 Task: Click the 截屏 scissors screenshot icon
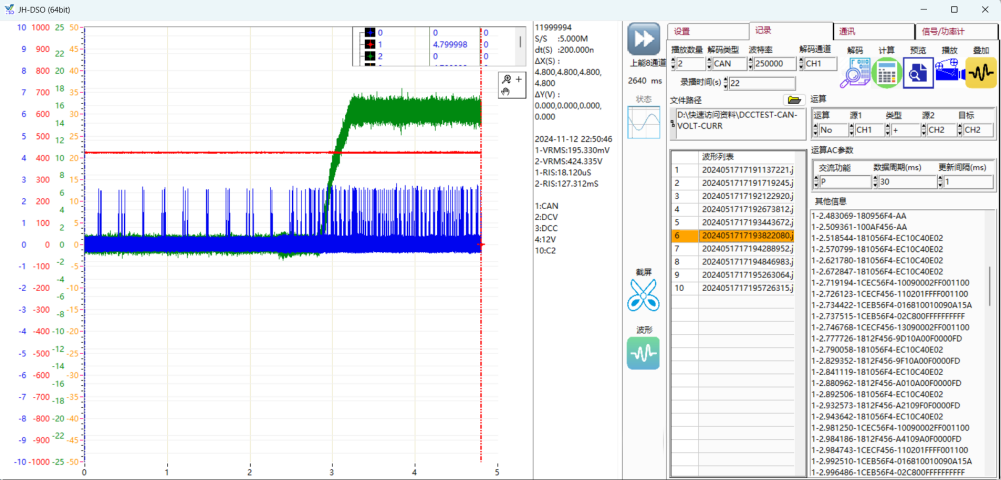pyautogui.click(x=644, y=295)
